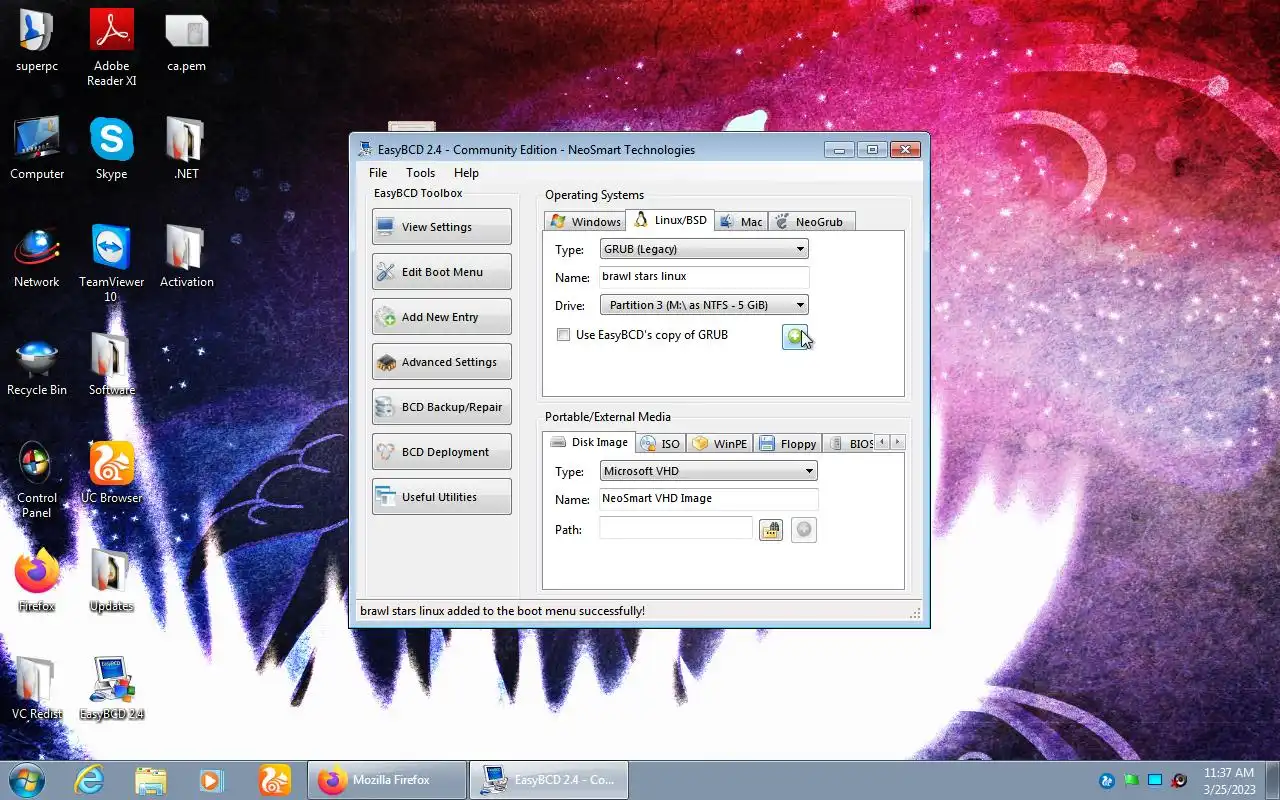Click the red system tray icon

point(1179,780)
